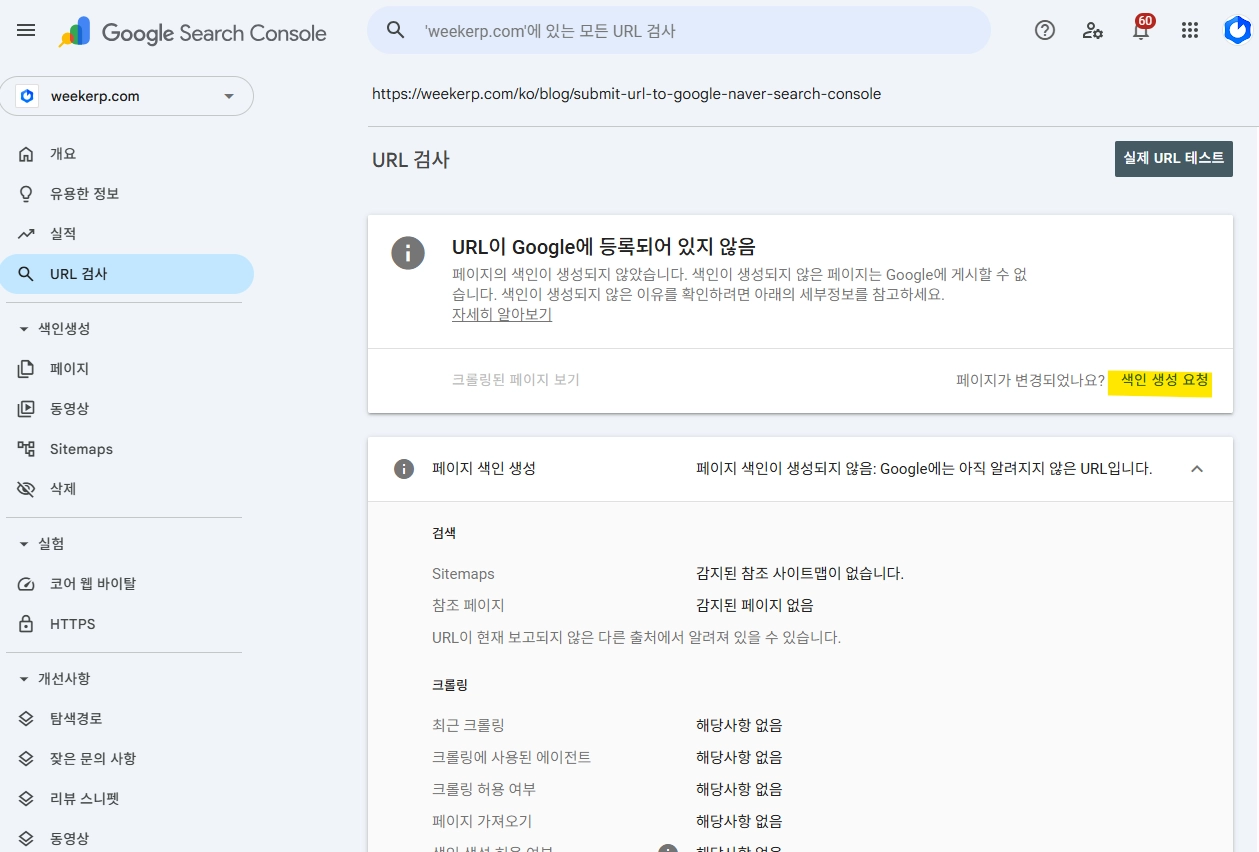Open user and permission settings icon

click(x=1093, y=30)
